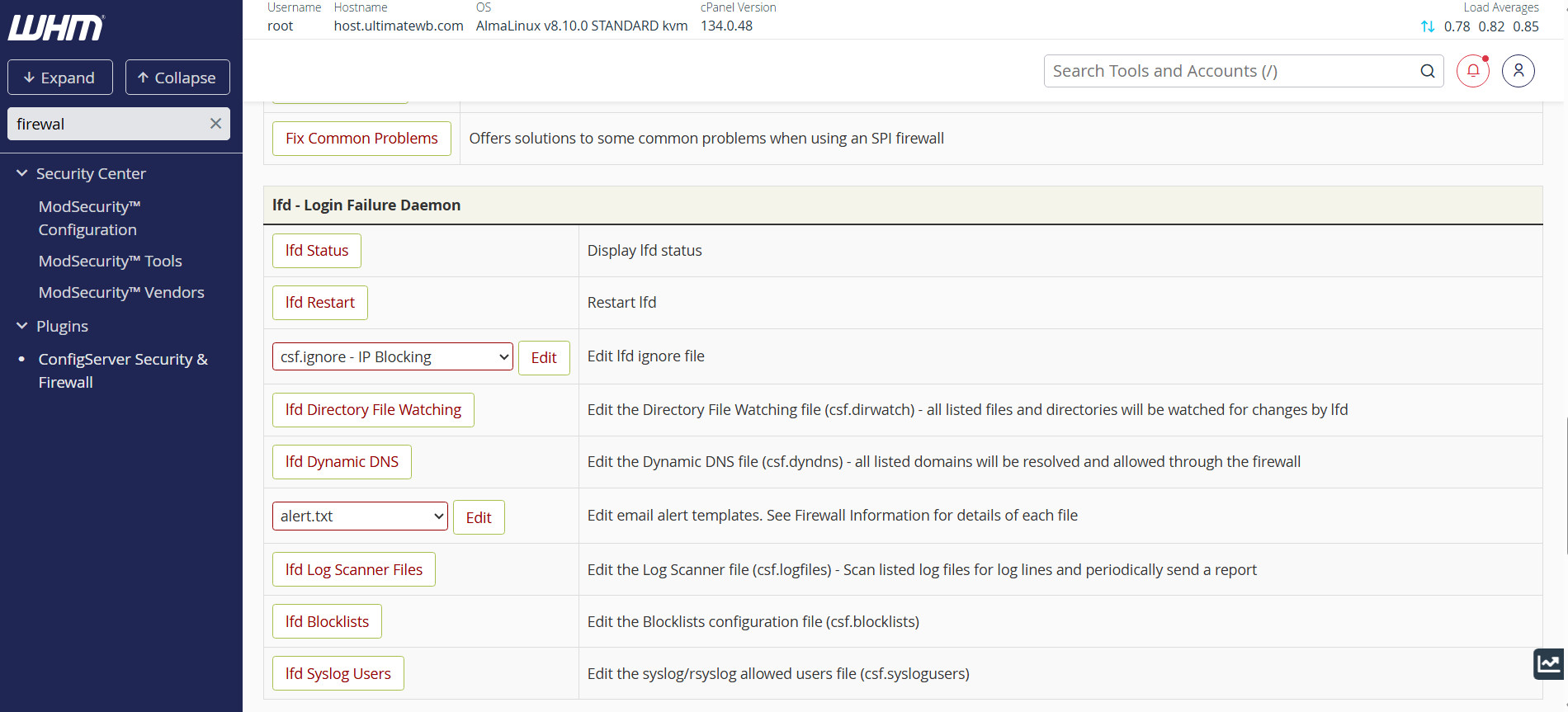Click the hostname host.ultimatewb.com
Viewport: 1568px width, 712px height.
click(x=399, y=26)
